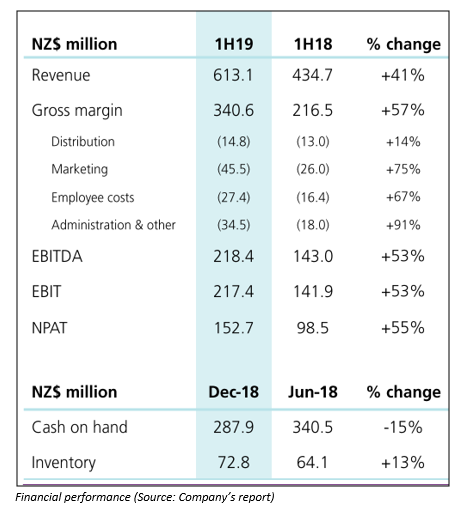Click the EBIT row label
Image resolution: width=450 pixels, height=506 pixels.
tap(46, 291)
